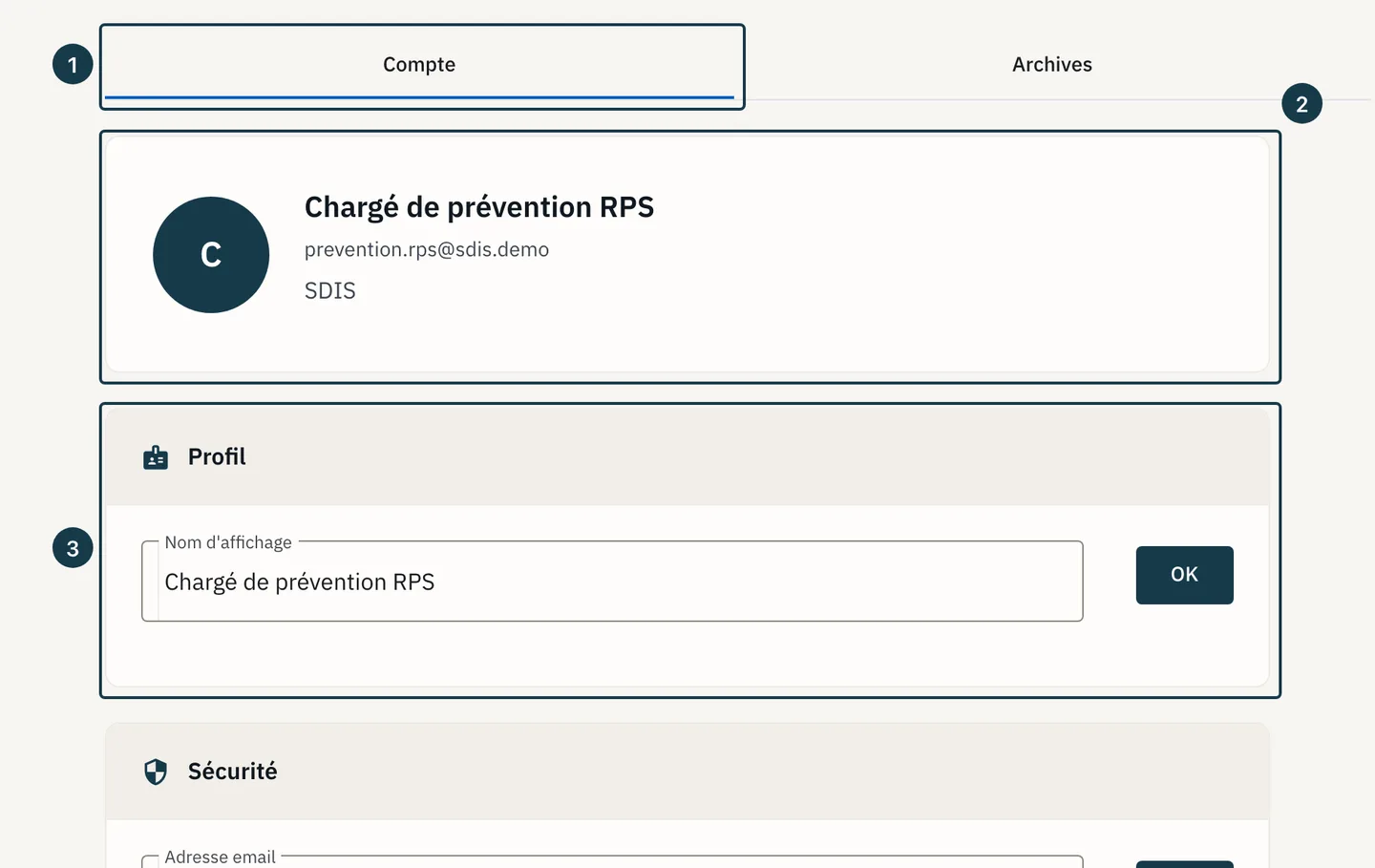Image resolution: width=1375 pixels, height=868 pixels.
Task: Click the Sécurité shield icon
Action: coord(156,772)
